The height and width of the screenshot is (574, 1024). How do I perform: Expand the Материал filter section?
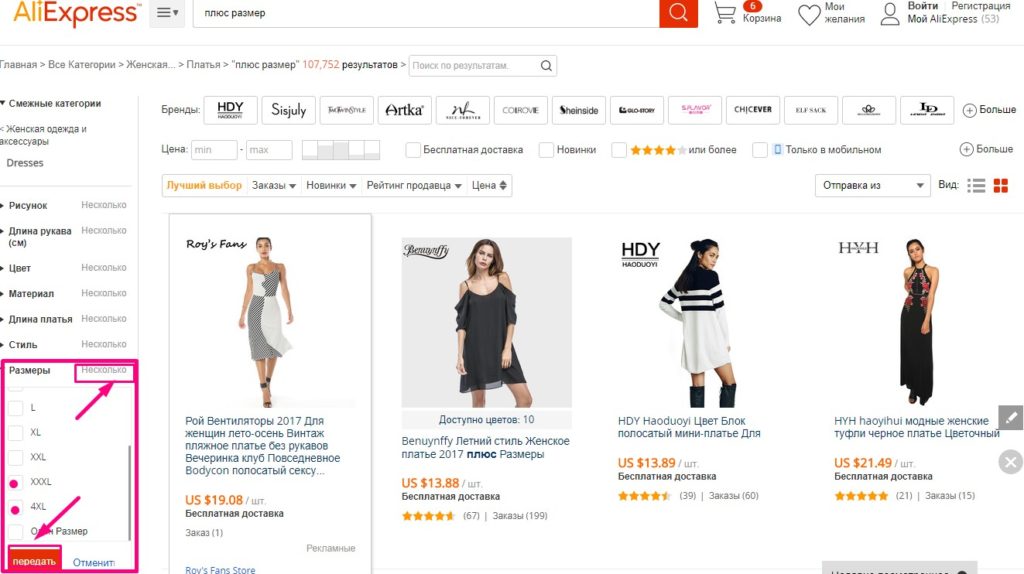[31, 293]
